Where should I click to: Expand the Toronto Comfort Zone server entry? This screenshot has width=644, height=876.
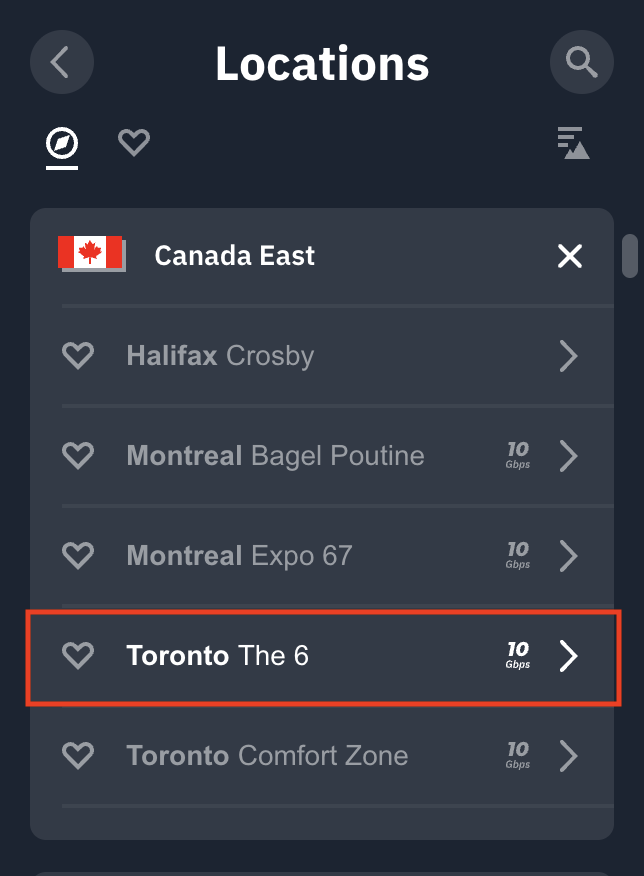[x=568, y=756]
